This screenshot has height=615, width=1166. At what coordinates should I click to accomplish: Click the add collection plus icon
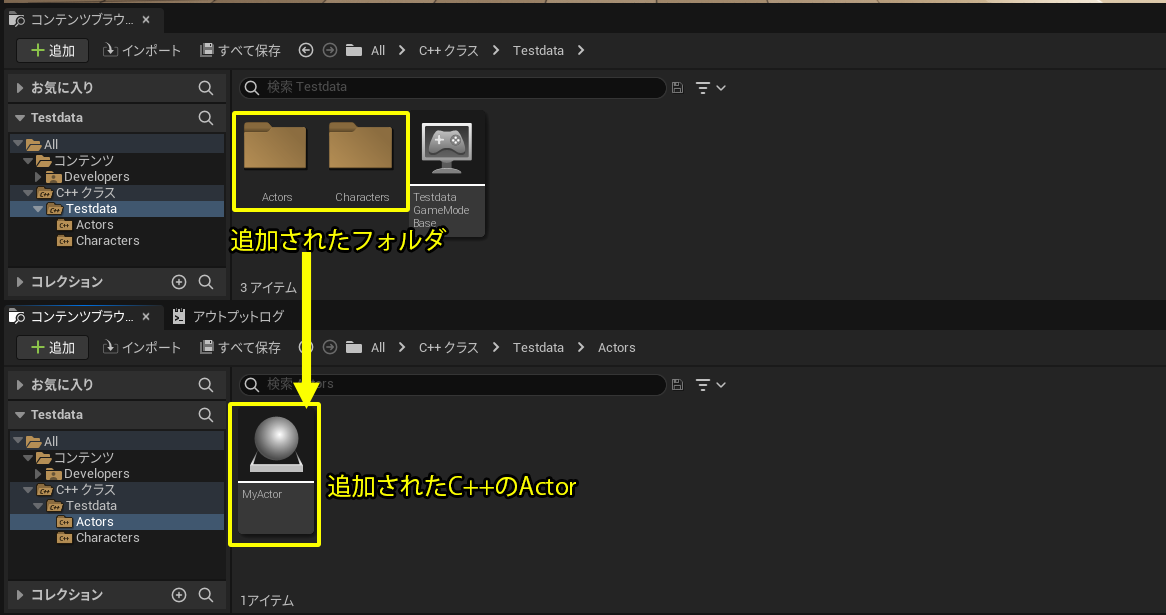pyautogui.click(x=177, y=282)
